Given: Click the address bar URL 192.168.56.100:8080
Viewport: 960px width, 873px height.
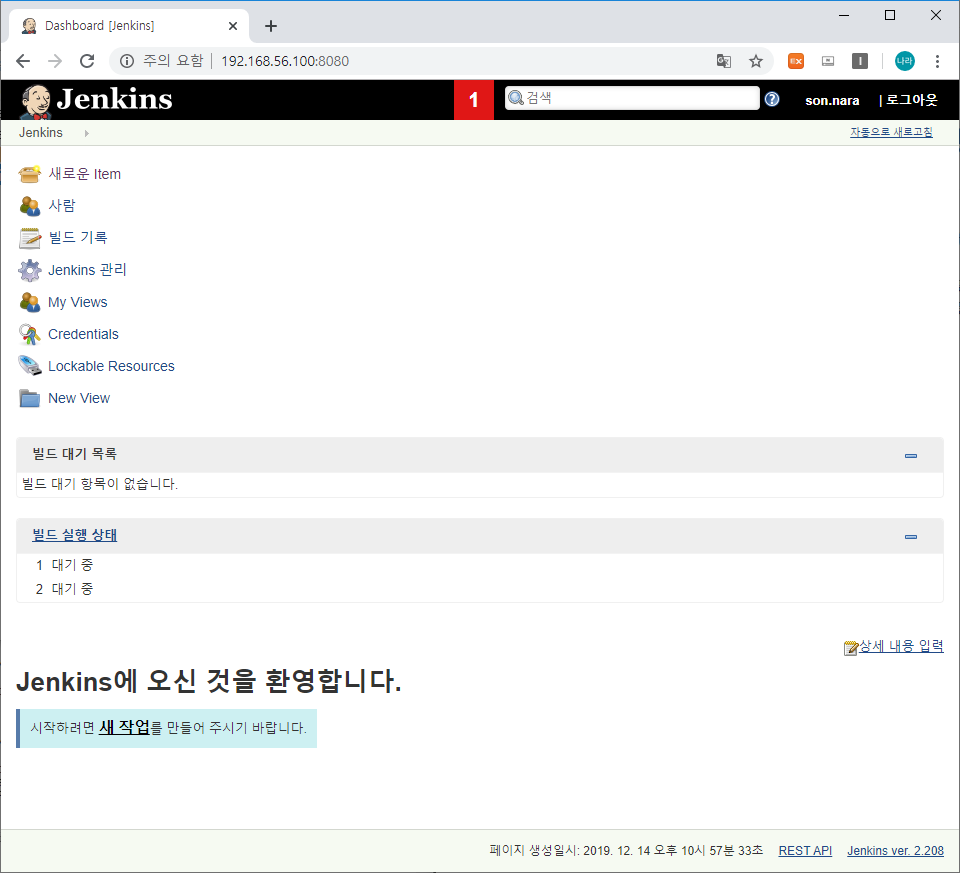Looking at the screenshot, I should click(285, 61).
